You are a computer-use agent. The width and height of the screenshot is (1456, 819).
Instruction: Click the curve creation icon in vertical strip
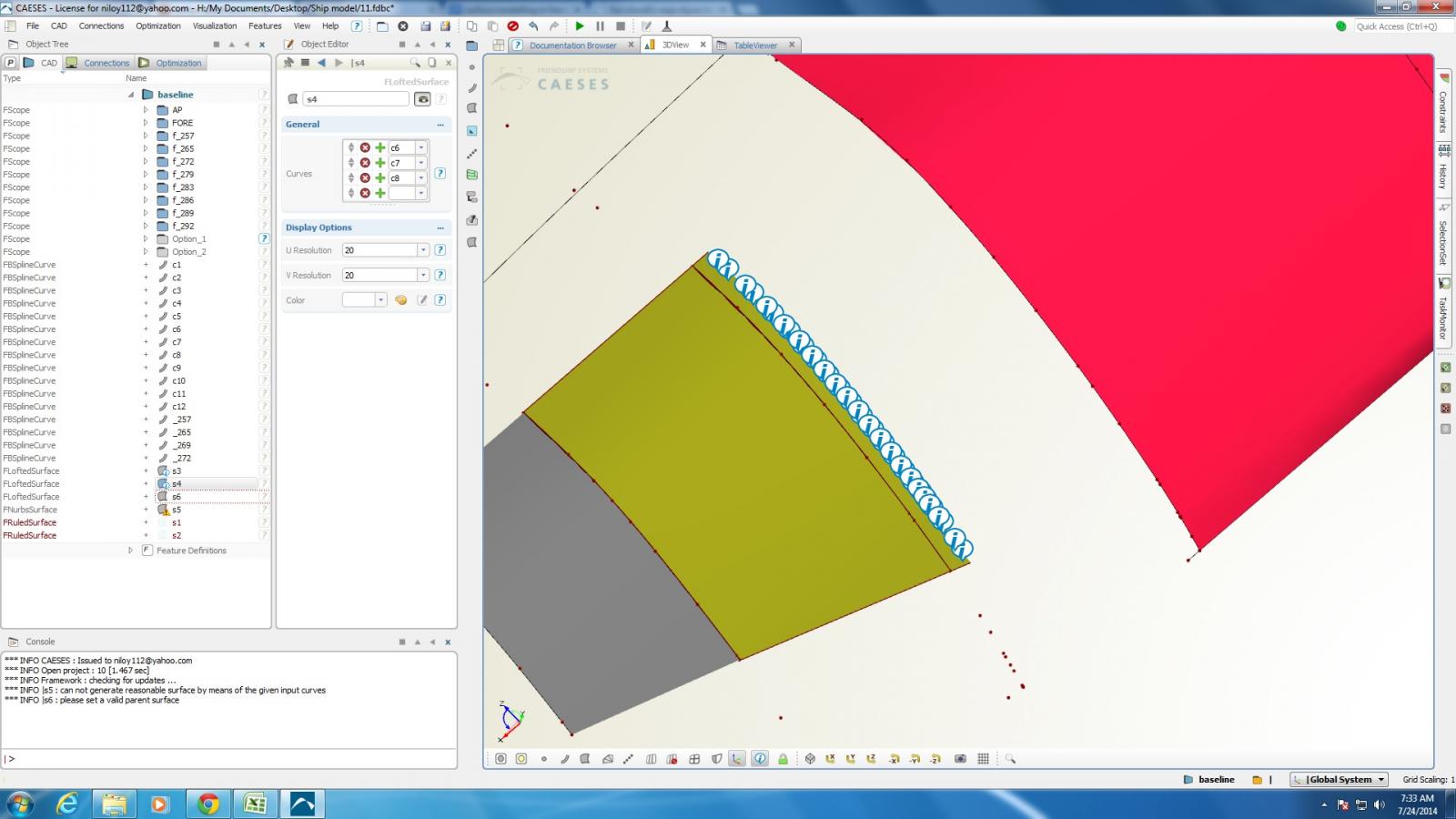(471, 88)
